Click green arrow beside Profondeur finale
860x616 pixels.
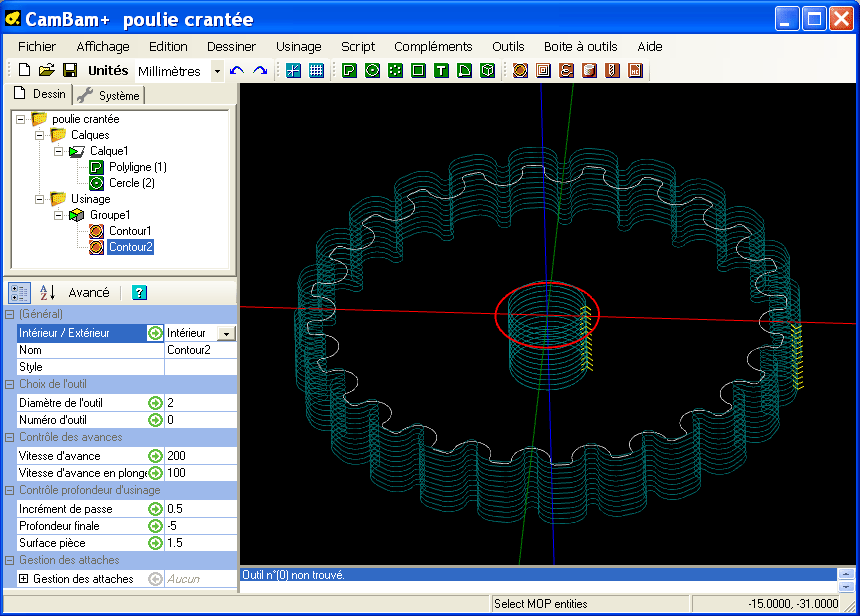point(155,526)
